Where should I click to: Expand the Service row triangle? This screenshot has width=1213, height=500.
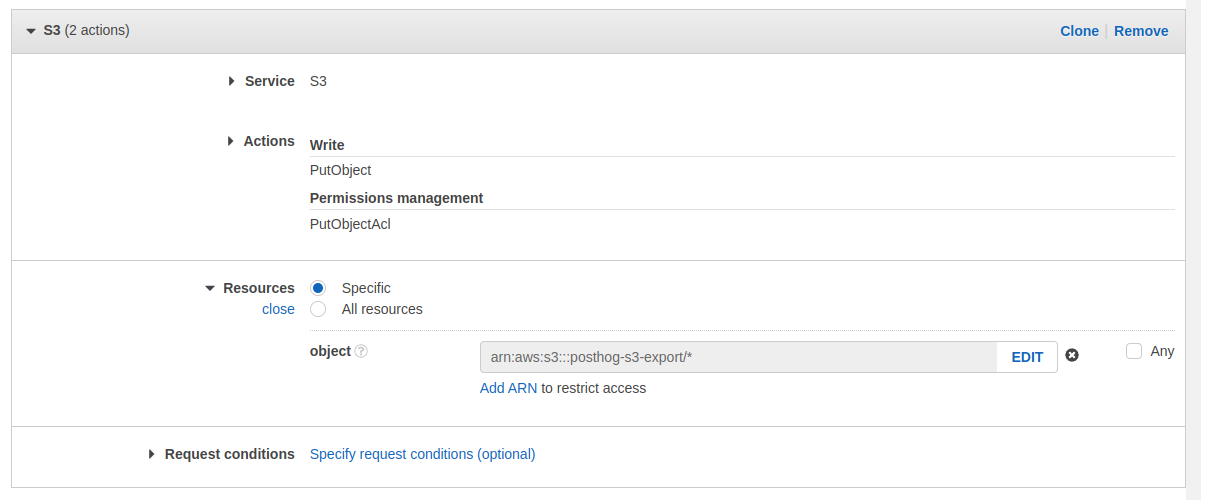click(232, 81)
